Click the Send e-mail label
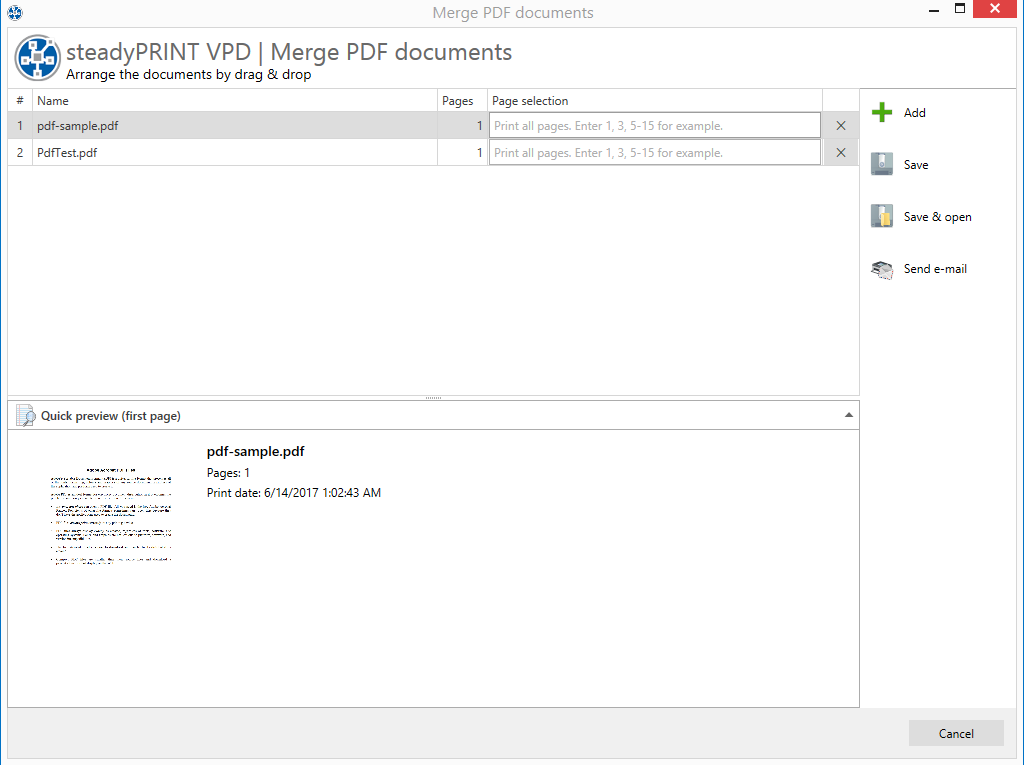The image size is (1024, 765). (x=935, y=269)
